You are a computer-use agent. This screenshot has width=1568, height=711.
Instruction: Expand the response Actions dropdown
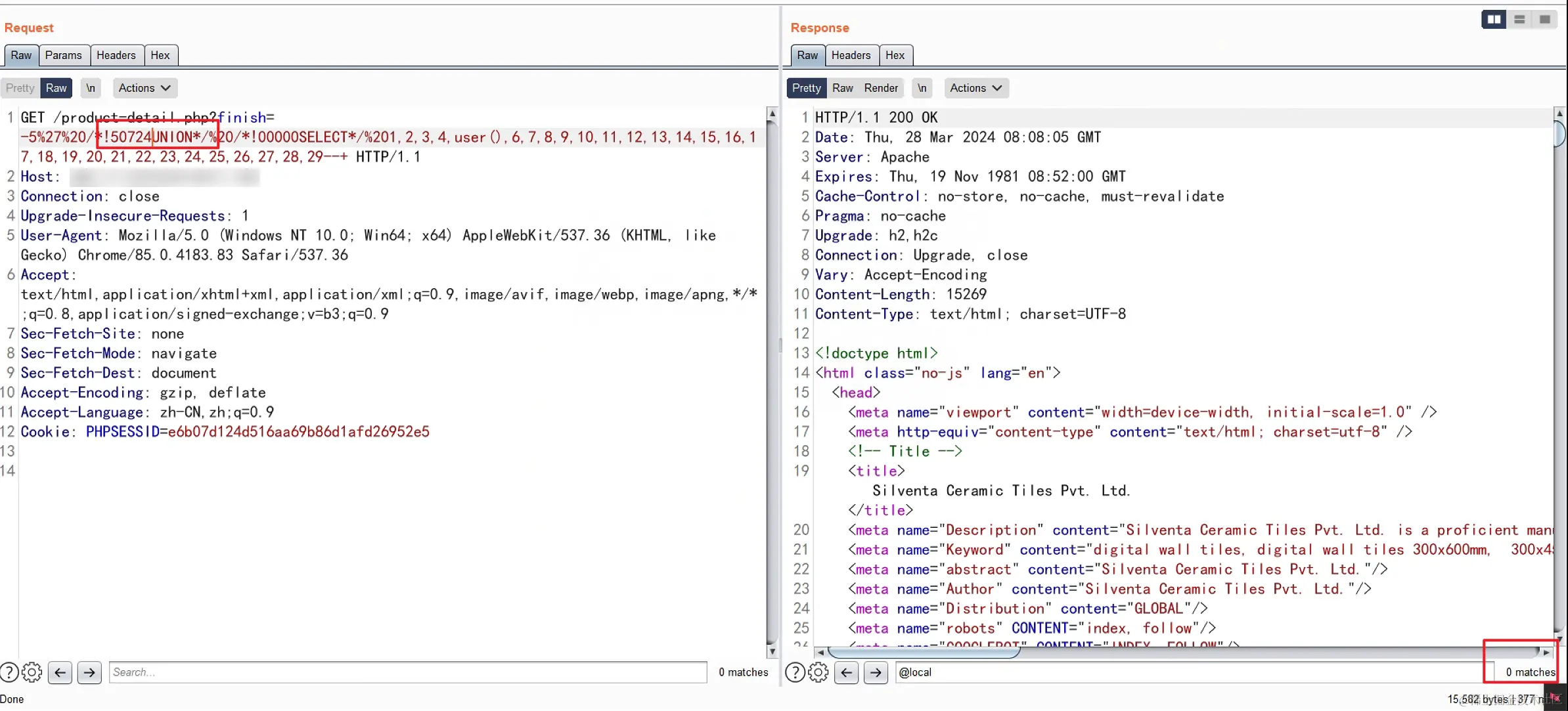click(975, 88)
